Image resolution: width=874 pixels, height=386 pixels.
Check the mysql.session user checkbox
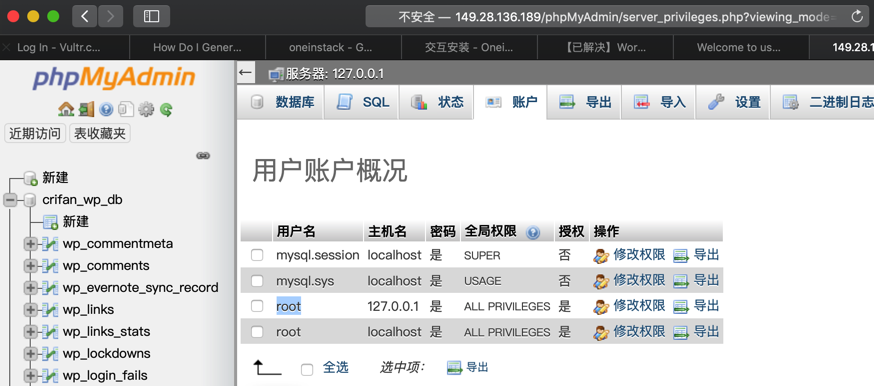click(256, 256)
